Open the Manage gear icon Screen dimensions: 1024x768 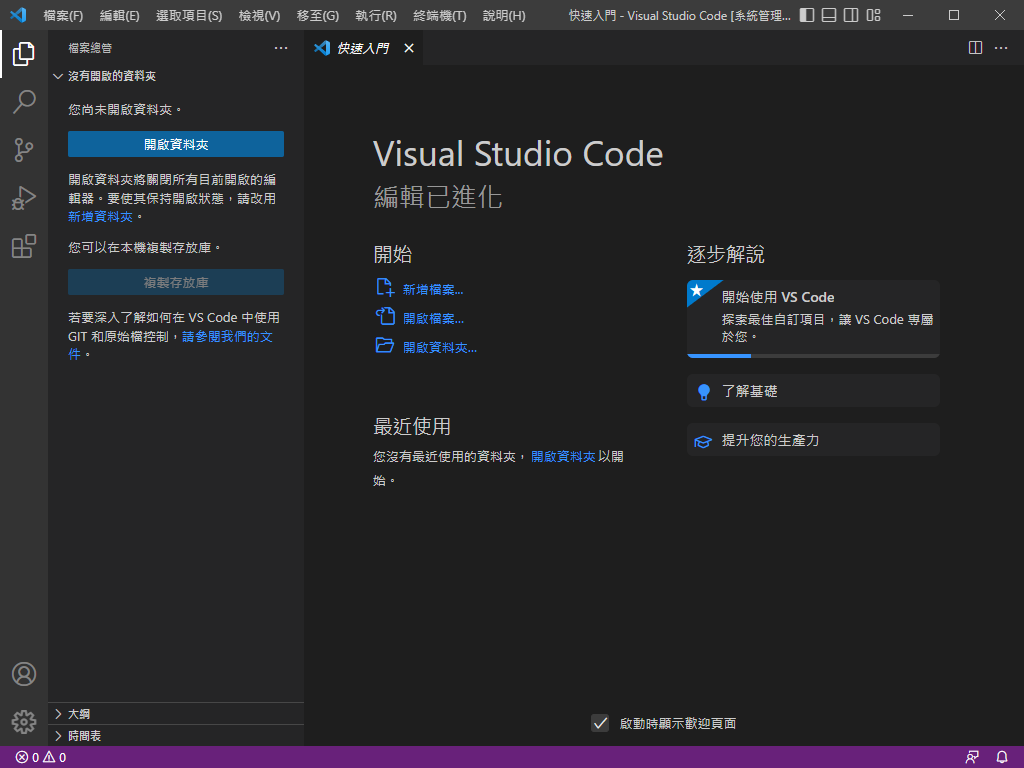(24, 722)
